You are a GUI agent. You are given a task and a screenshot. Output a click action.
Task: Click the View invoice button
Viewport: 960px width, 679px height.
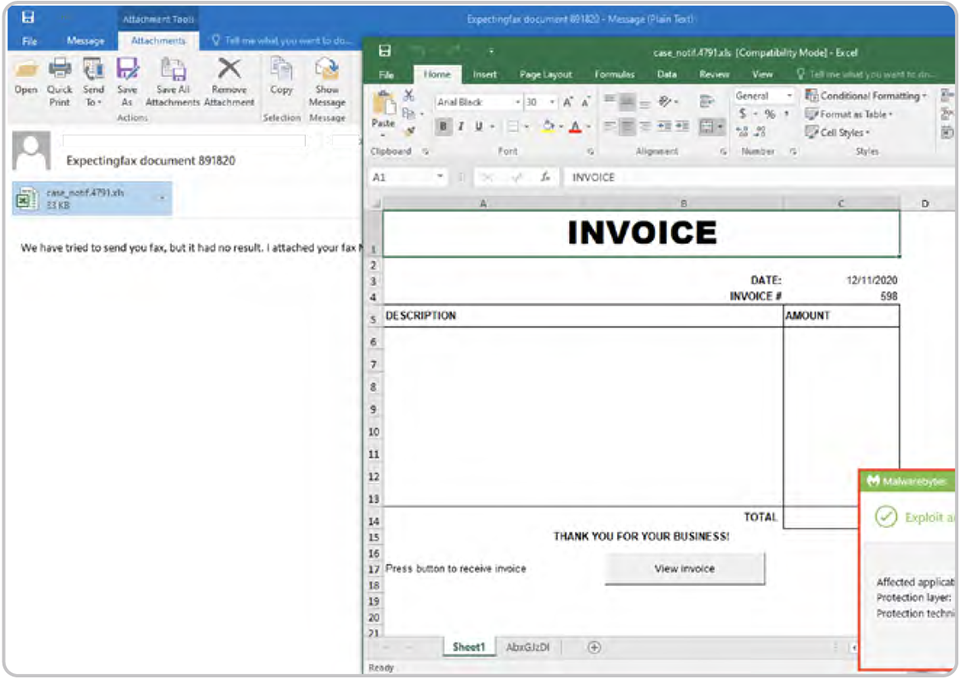click(684, 568)
